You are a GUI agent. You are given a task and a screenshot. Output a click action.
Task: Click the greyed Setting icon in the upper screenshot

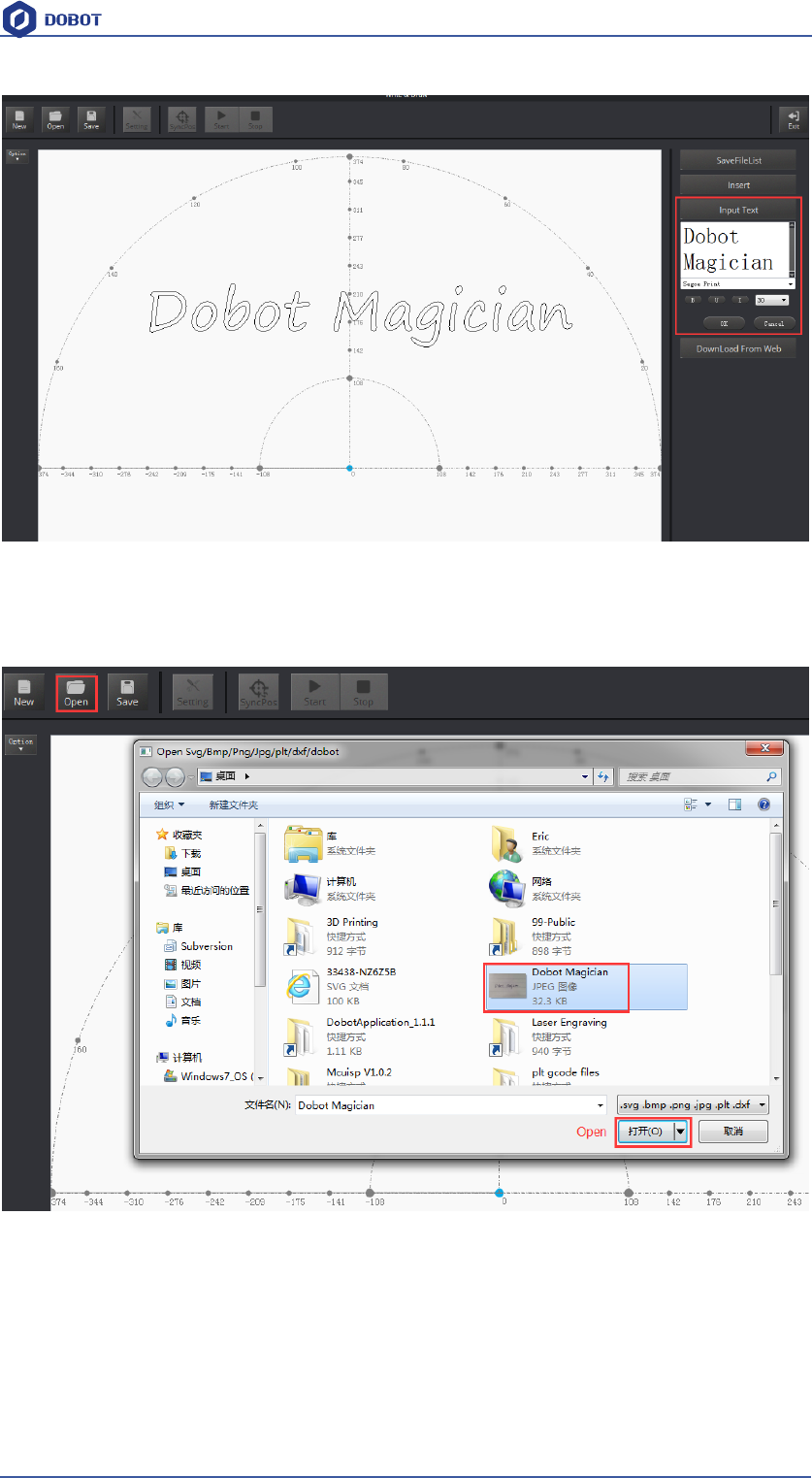[x=137, y=119]
